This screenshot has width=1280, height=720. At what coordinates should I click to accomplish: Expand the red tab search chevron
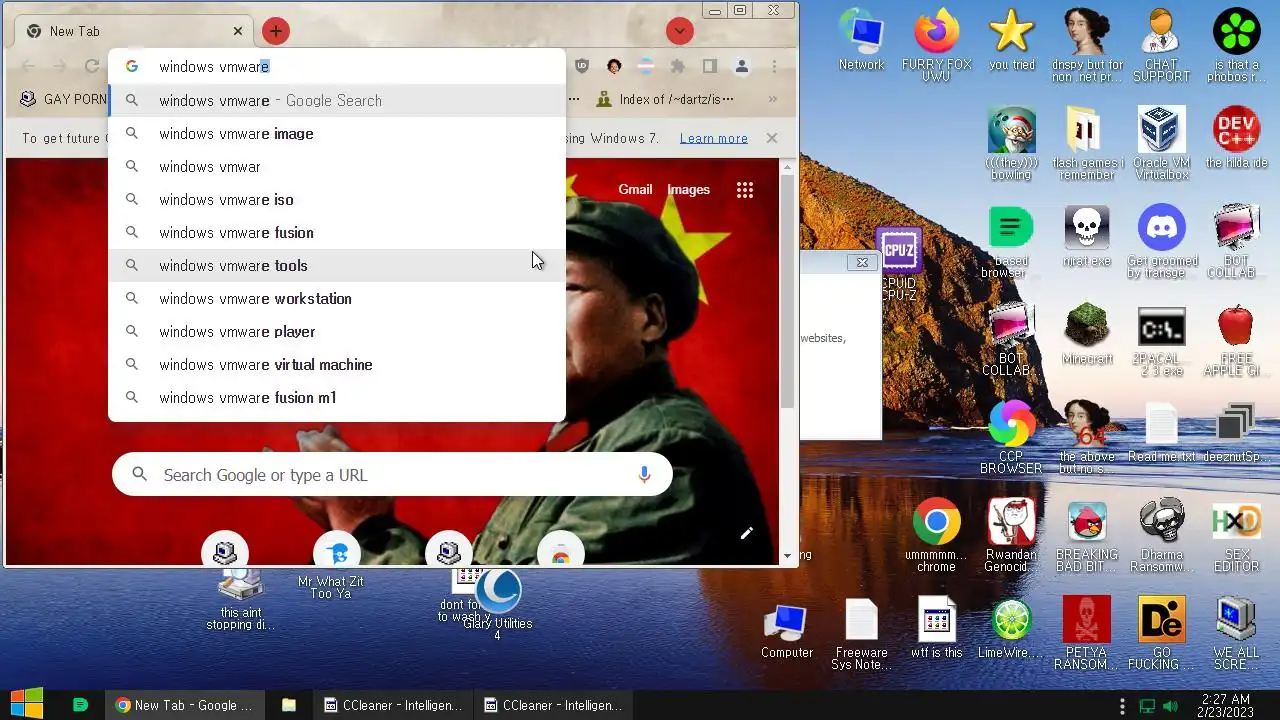680,31
